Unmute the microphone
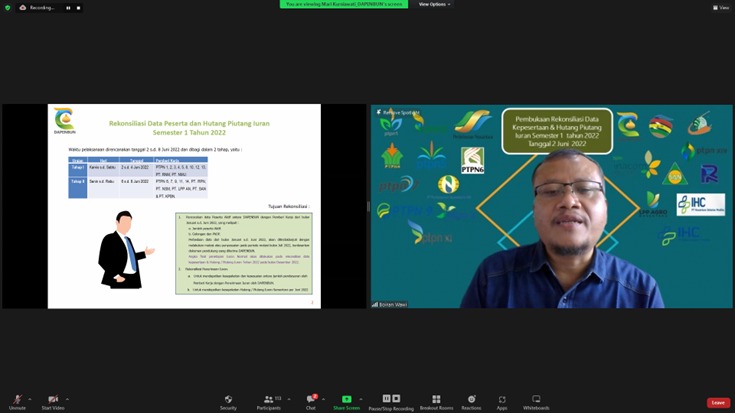 pyautogui.click(x=17, y=400)
